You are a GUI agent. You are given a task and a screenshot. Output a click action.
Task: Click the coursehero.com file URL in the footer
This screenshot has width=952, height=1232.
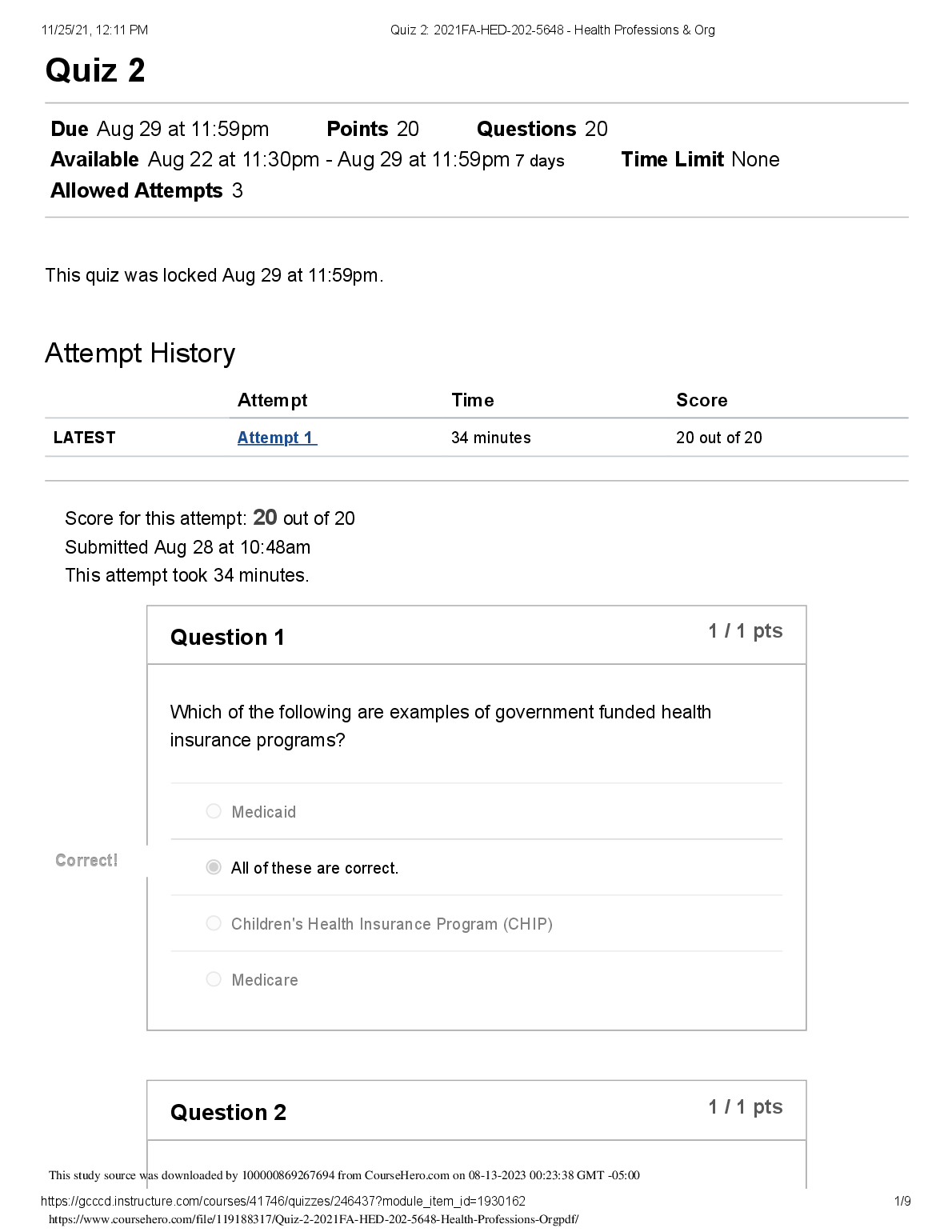tap(314, 1219)
